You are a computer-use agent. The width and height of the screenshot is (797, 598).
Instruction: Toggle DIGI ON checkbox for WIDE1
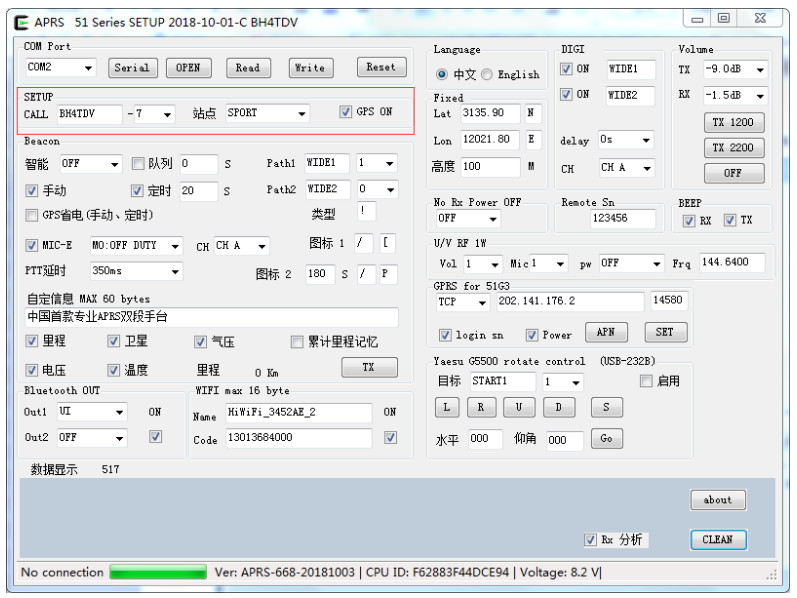tap(566, 69)
